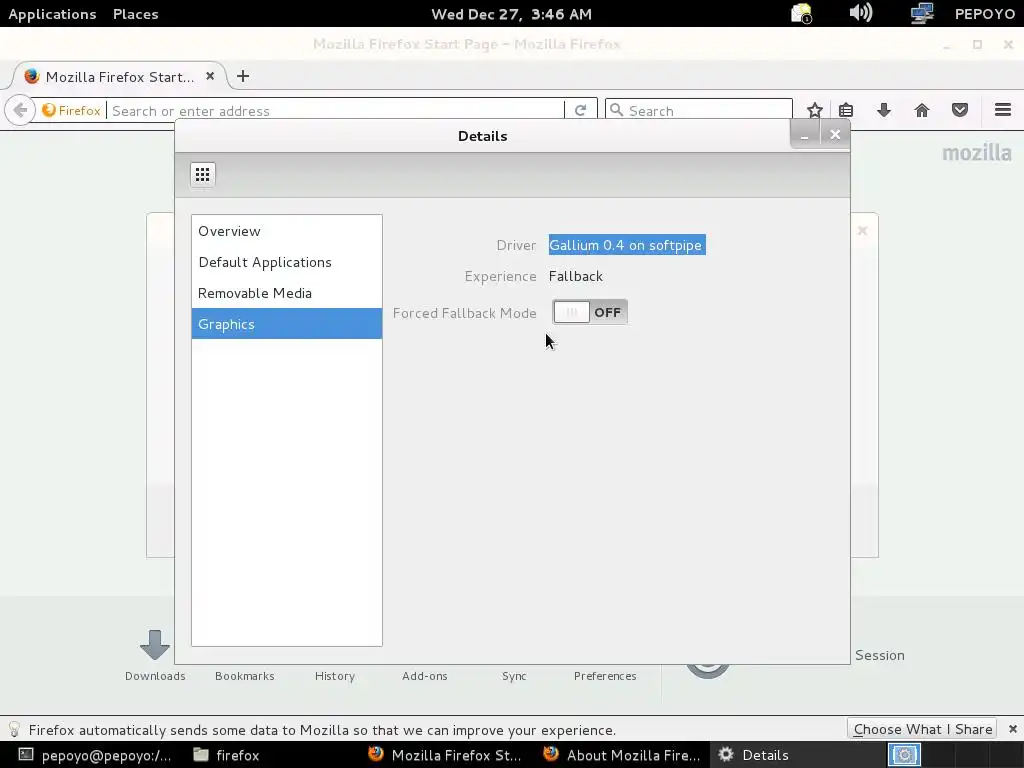
Task: Click the Firefox reload page icon
Action: pyautogui.click(x=580, y=110)
